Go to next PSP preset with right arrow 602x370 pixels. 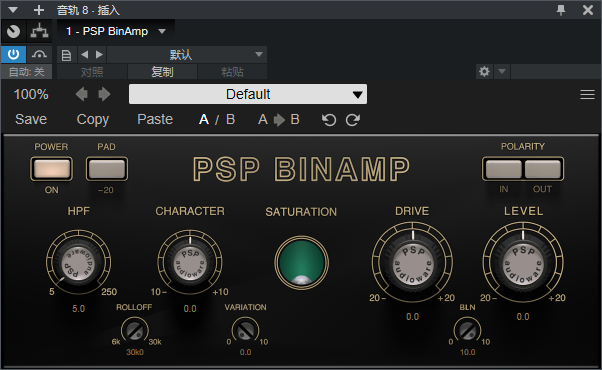[x=104, y=94]
